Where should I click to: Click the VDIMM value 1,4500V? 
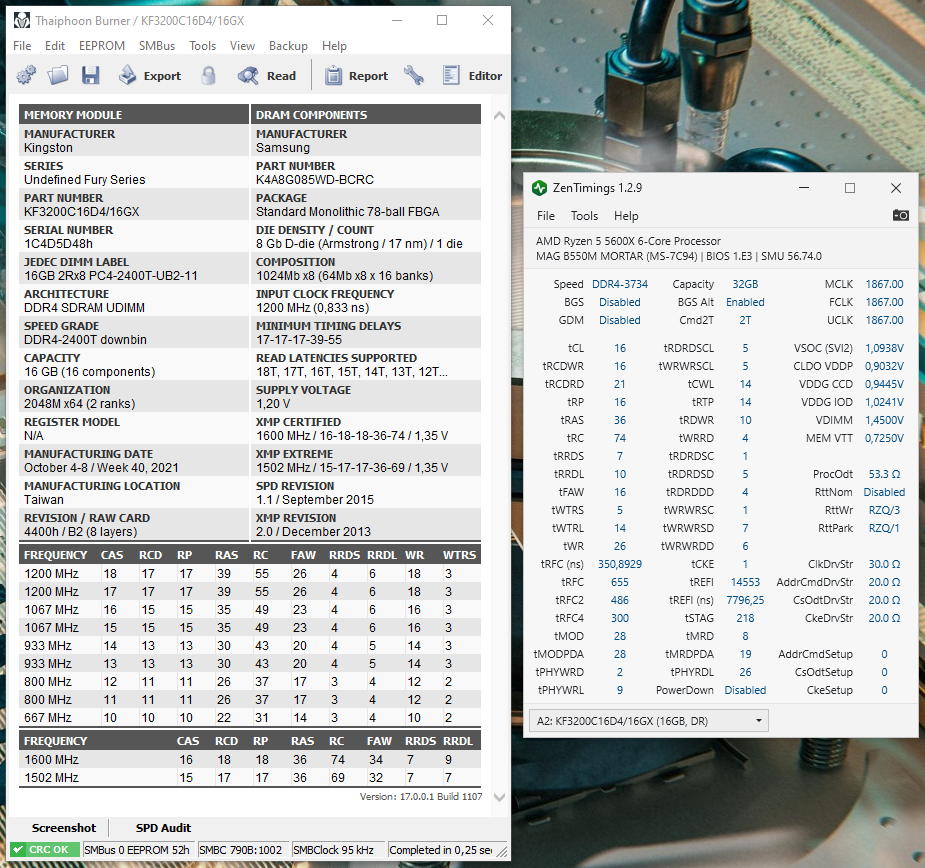[x=884, y=420]
